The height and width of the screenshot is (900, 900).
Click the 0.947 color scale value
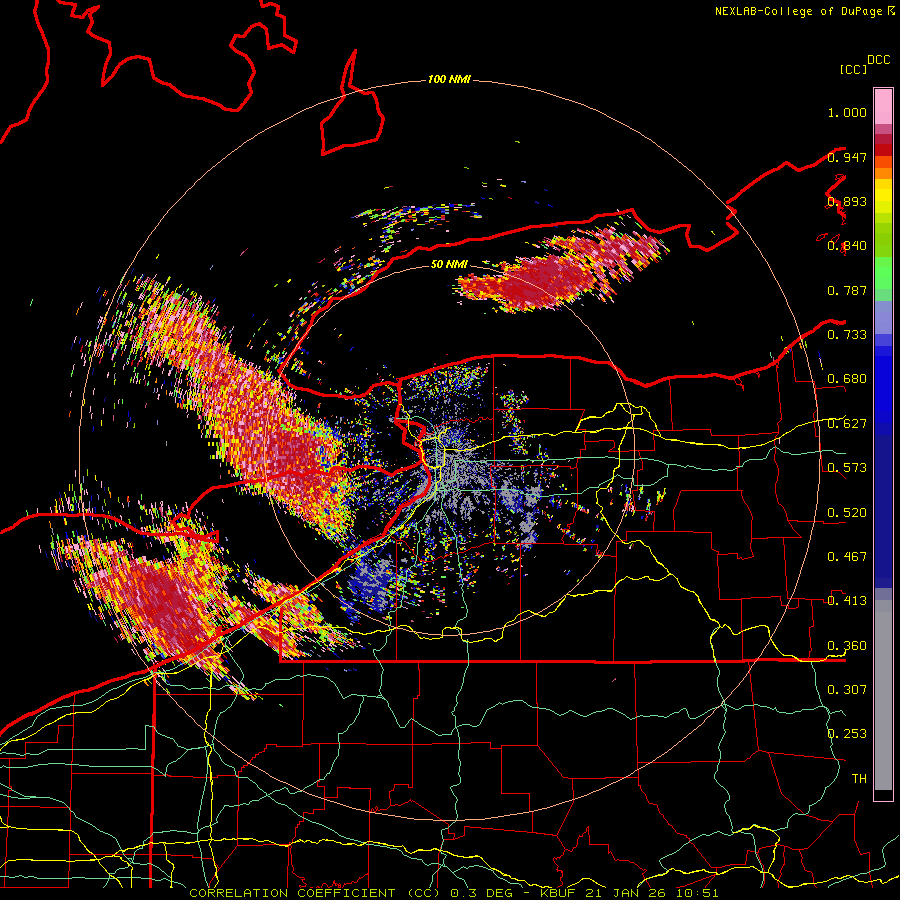pyautogui.click(x=847, y=157)
